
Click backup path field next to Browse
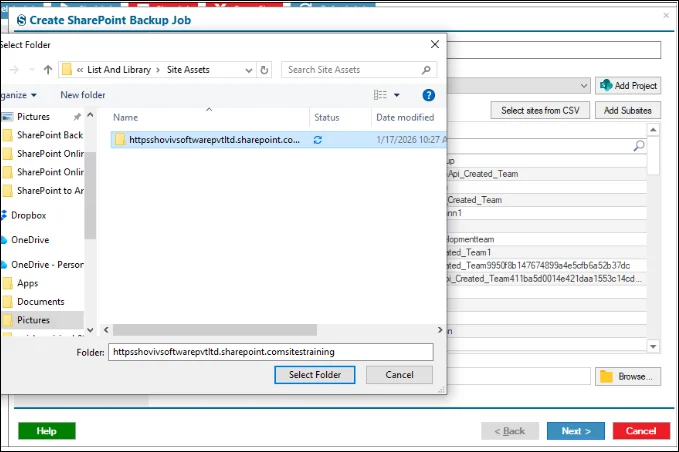[519, 376]
